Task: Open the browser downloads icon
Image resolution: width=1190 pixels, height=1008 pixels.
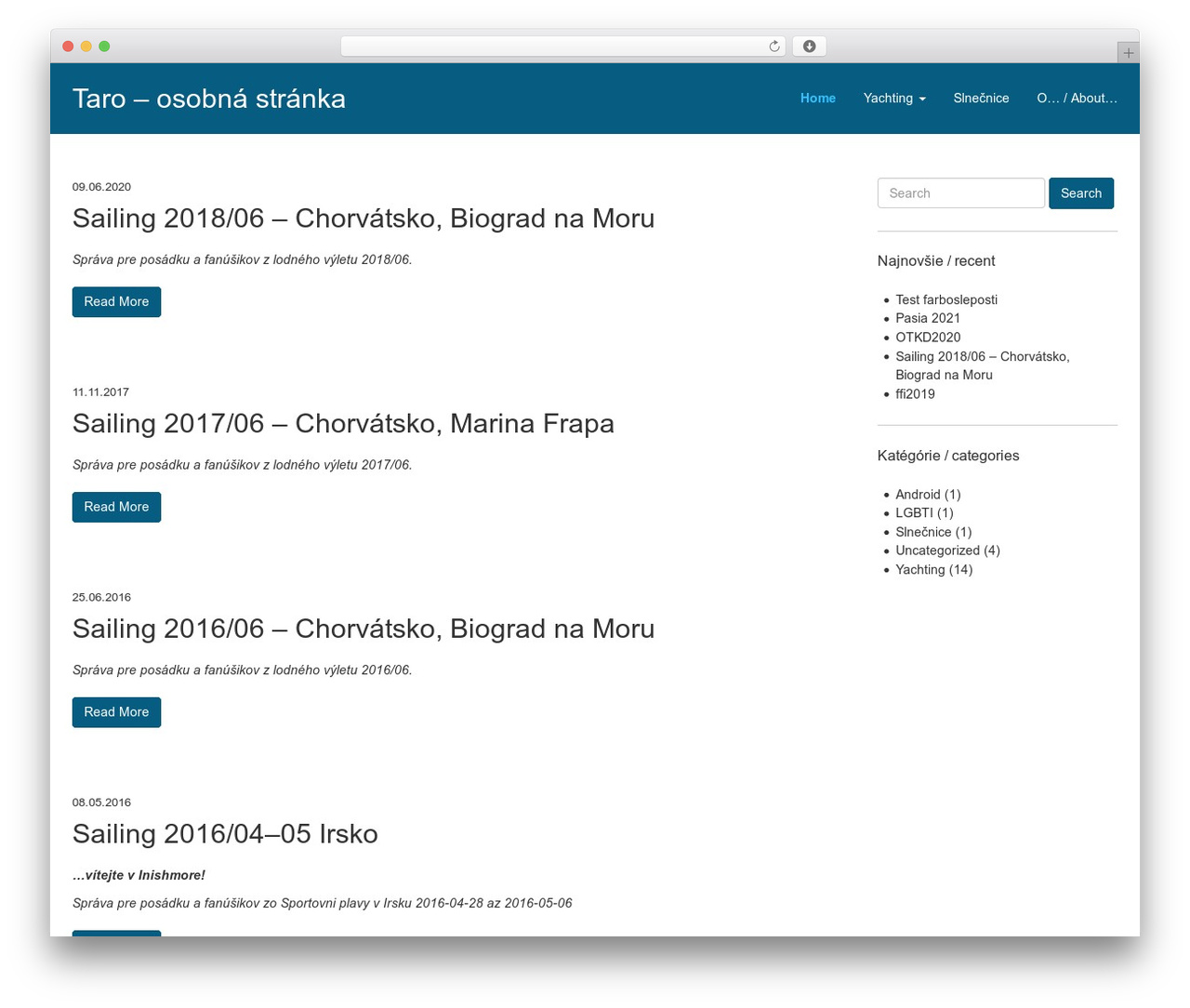Action: coord(809,46)
